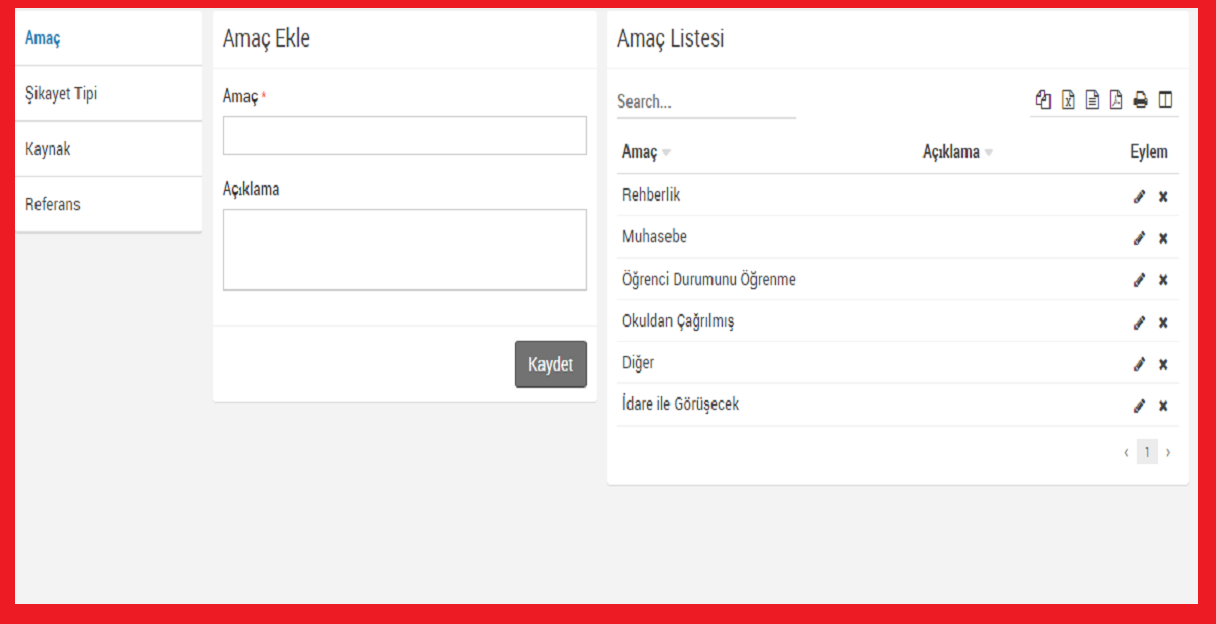The height and width of the screenshot is (624, 1216).
Task: Edit the Öğrenci Durumunu Öğrenme entry
Action: [1139, 281]
